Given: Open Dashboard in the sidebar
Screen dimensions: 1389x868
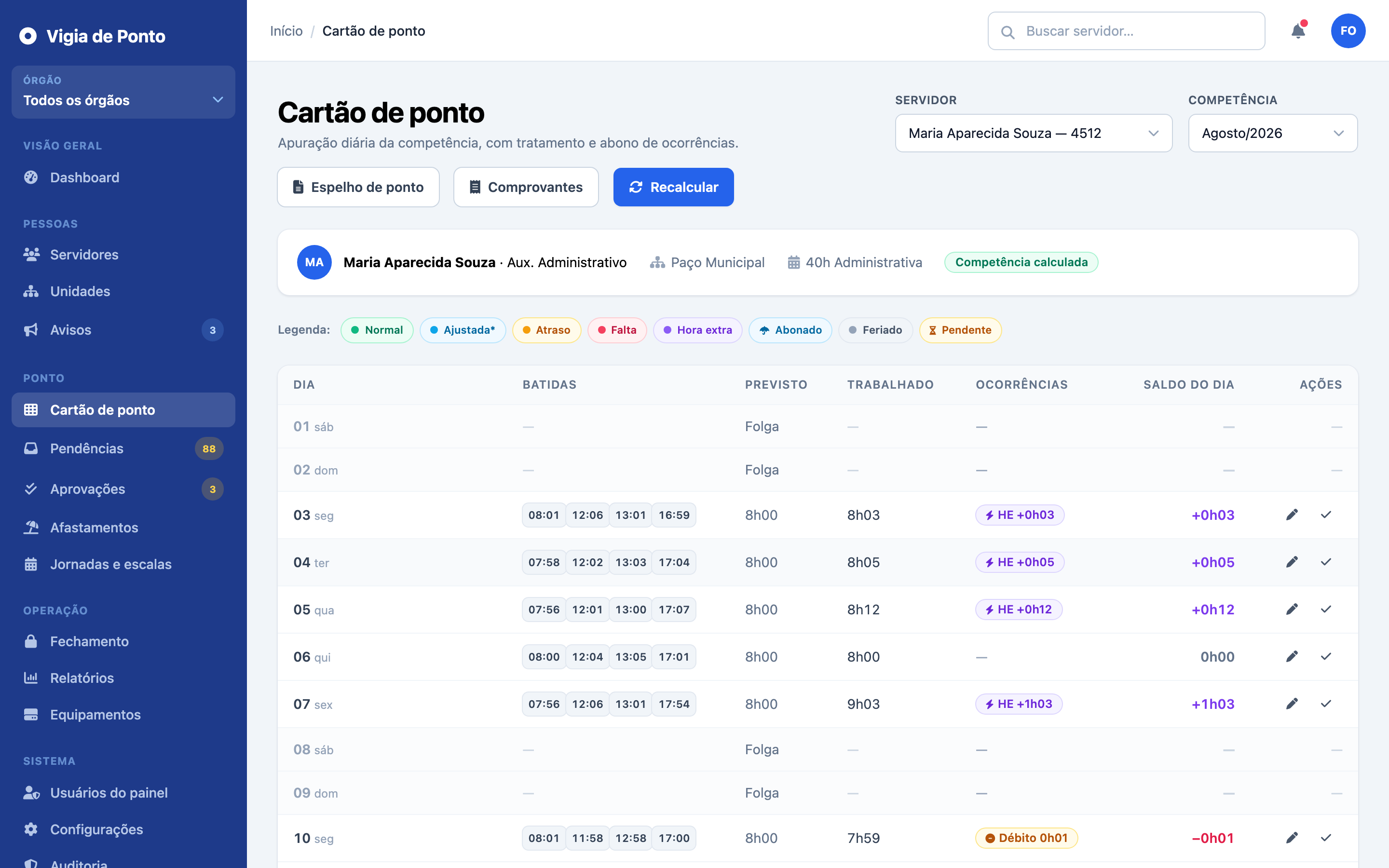Looking at the screenshot, I should pos(123,177).
